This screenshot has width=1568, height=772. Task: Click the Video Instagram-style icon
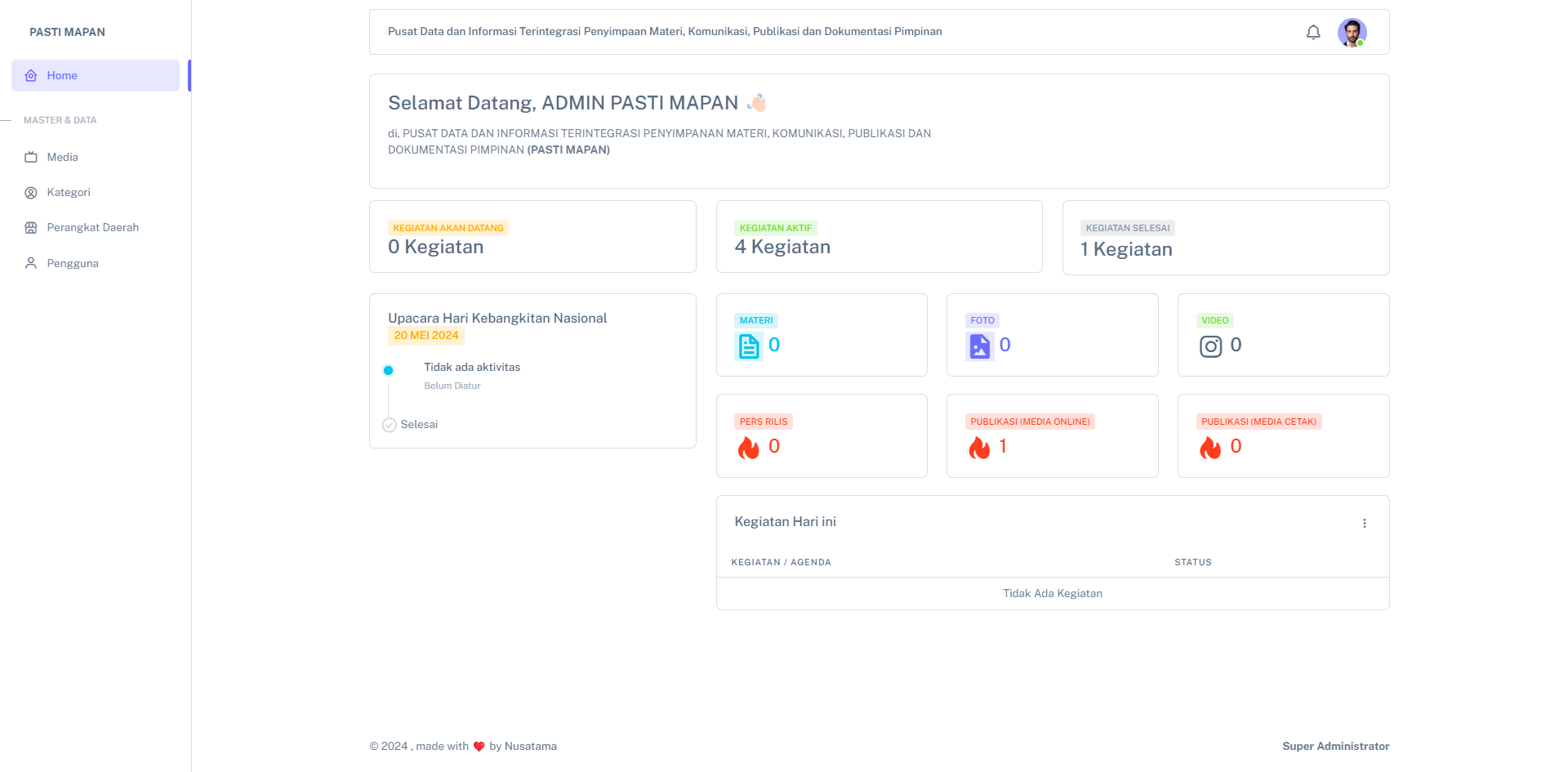[1210, 346]
